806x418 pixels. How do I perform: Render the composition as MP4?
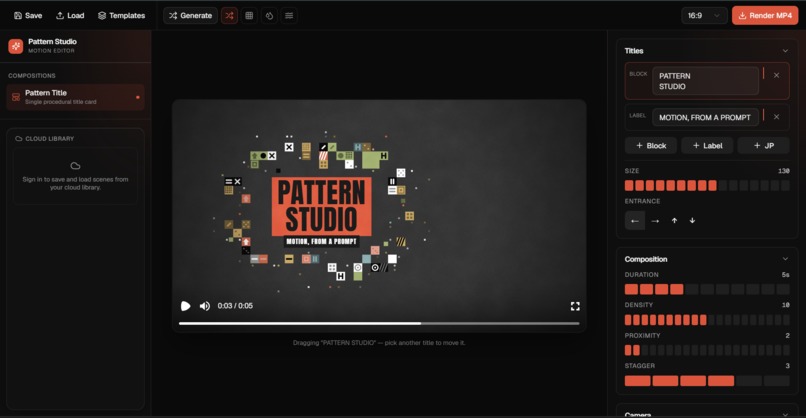pos(765,15)
